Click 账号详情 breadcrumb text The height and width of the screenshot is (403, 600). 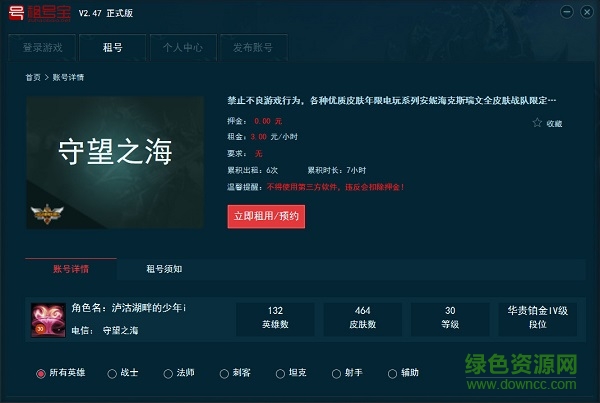[x=68, y=77]
